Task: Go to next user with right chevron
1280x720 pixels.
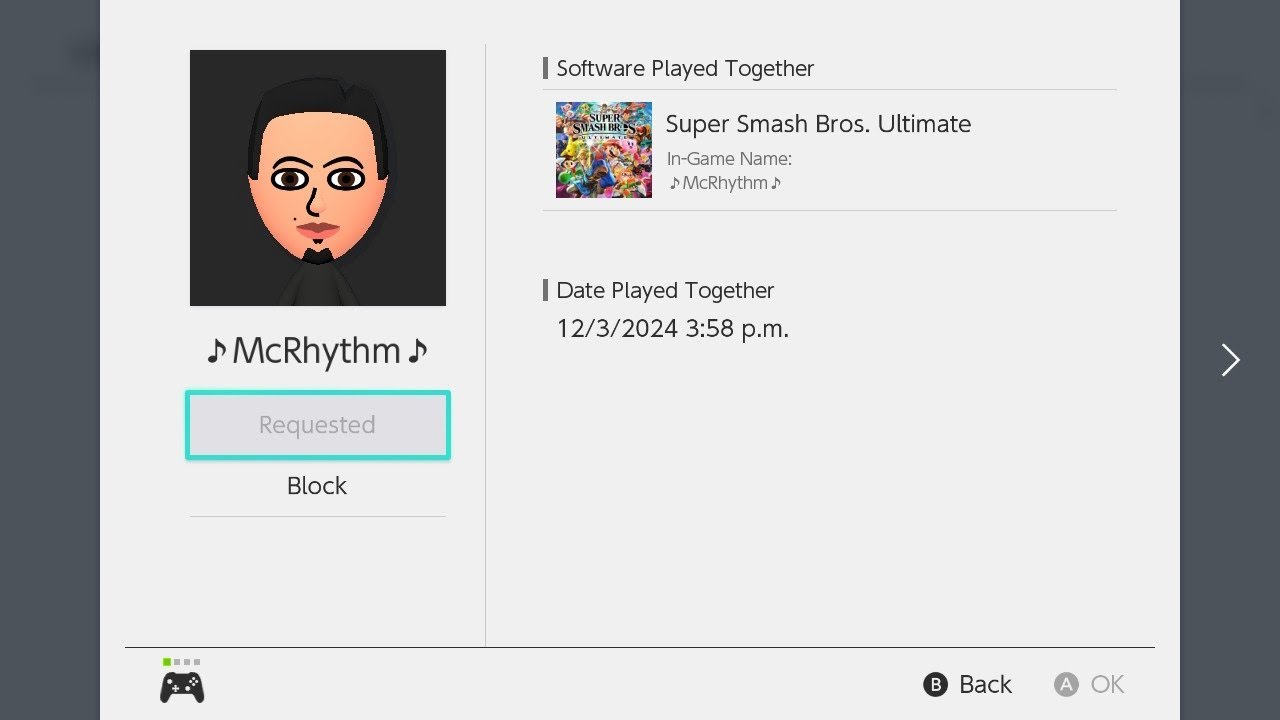Action: click(1230, 360)
